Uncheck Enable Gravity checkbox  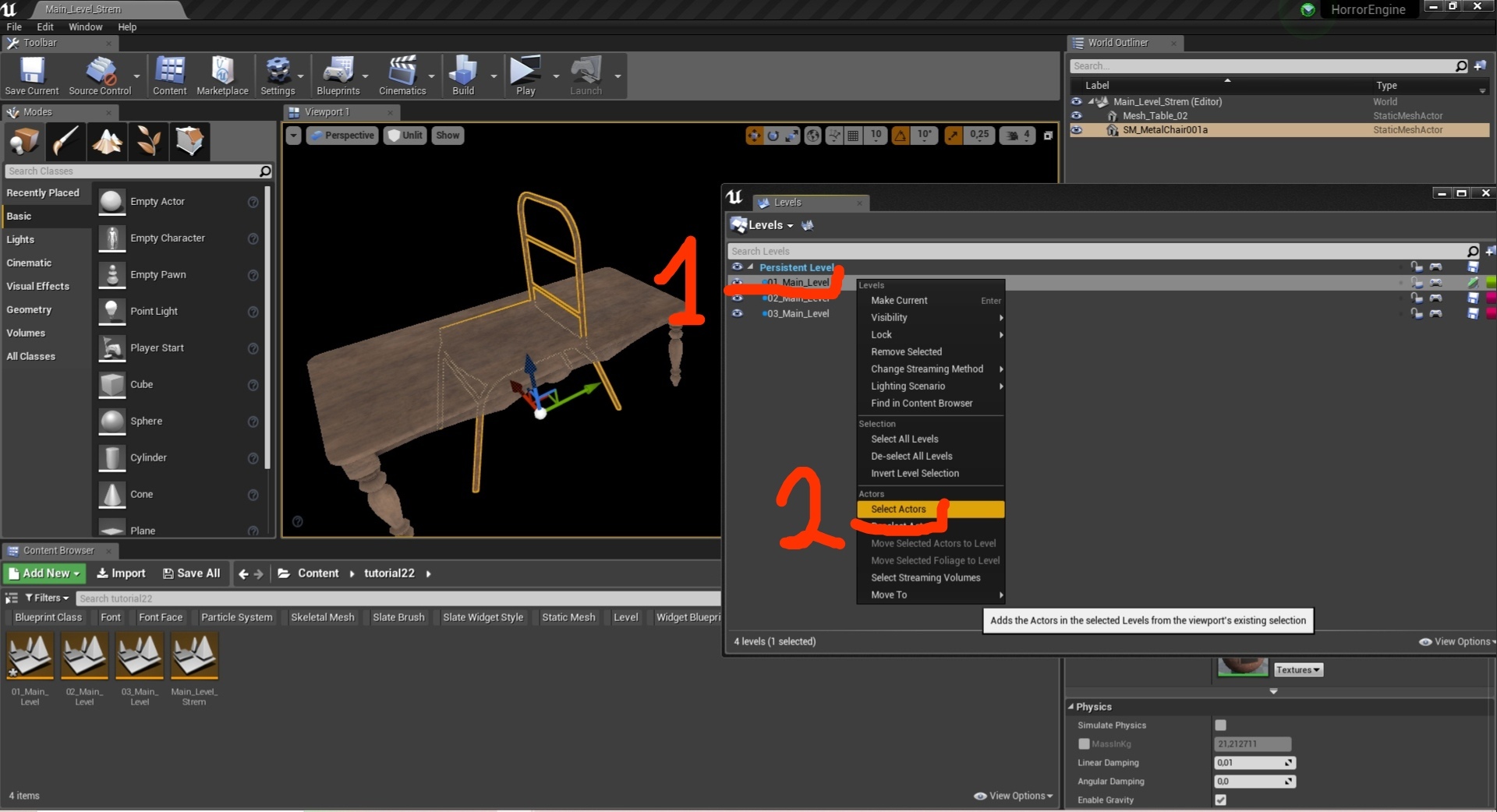[1220, 800]
